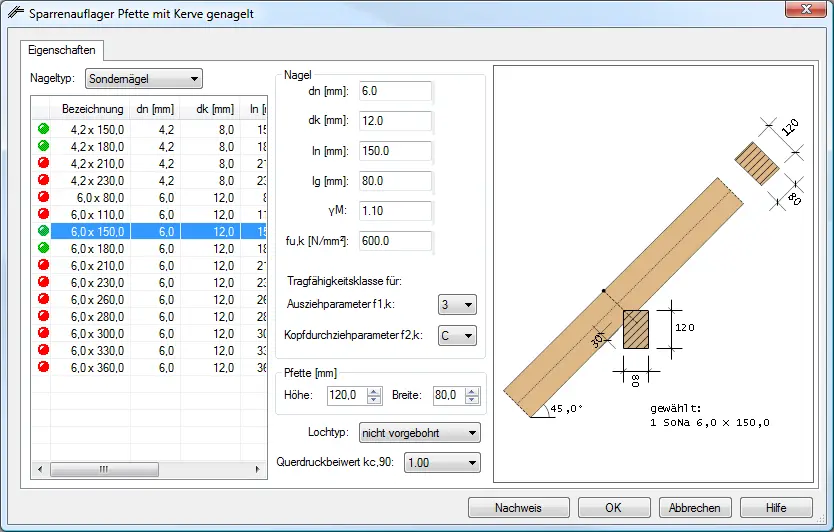Click the red status icon for 6,0 x 210,0
The width and height of the screenshot is (834, 532).
44,265
